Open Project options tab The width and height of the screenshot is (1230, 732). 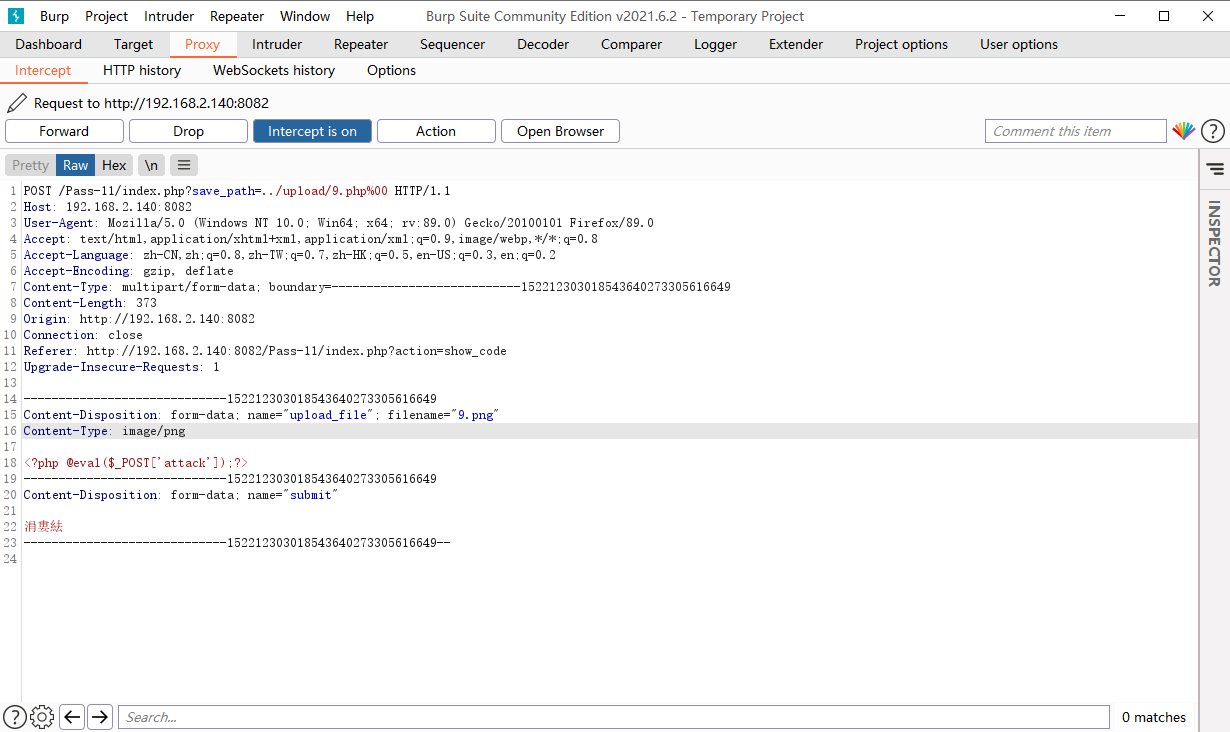click(x=901, y=44)
